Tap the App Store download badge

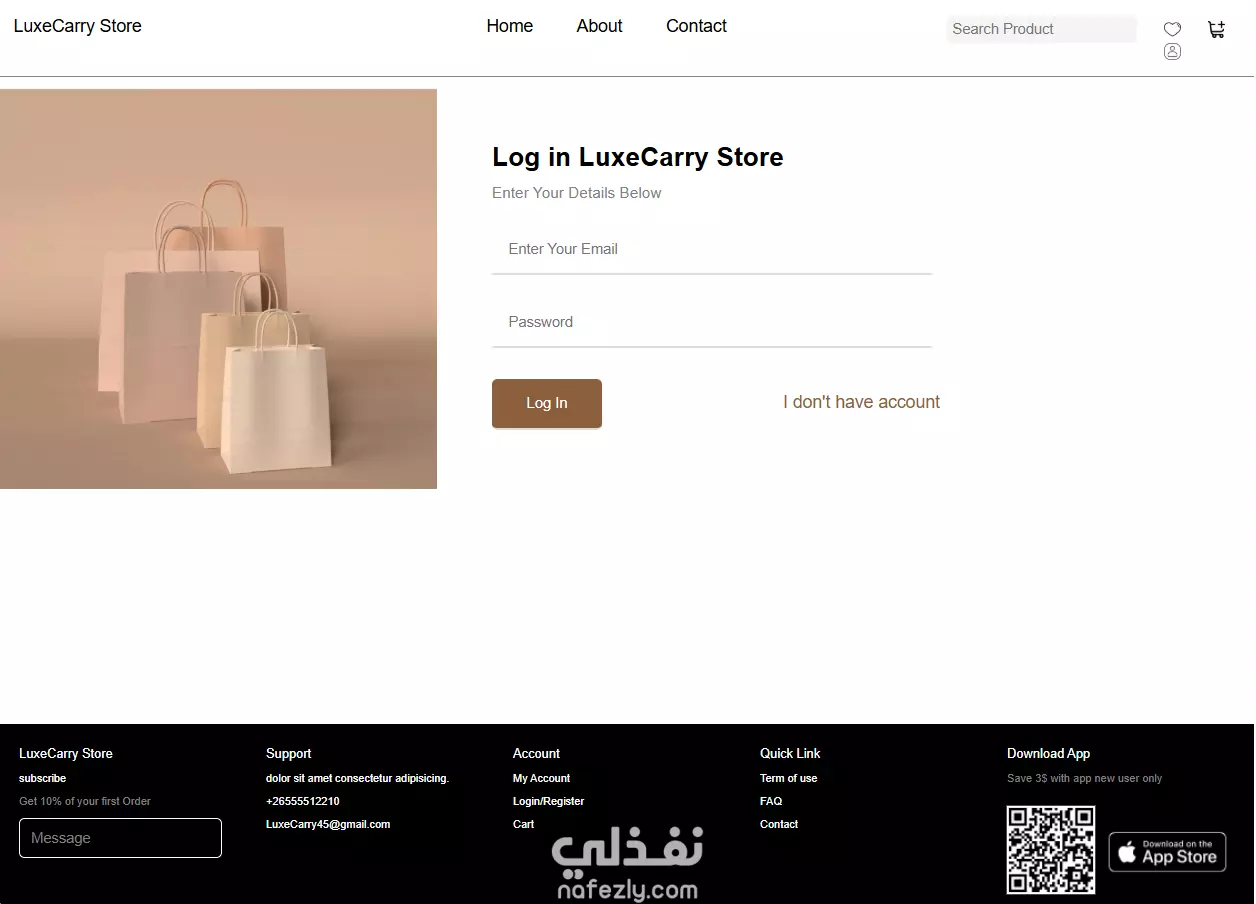click(1167, 852)
